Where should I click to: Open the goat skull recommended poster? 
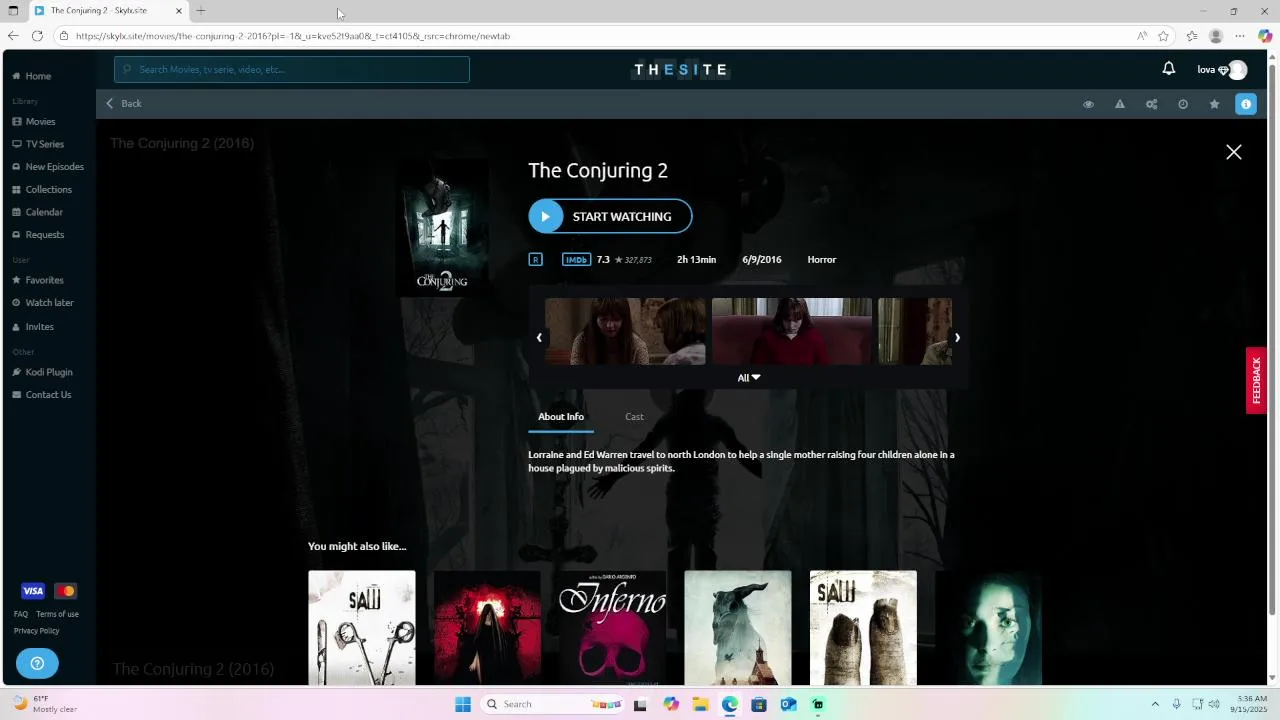click(738, 628)
